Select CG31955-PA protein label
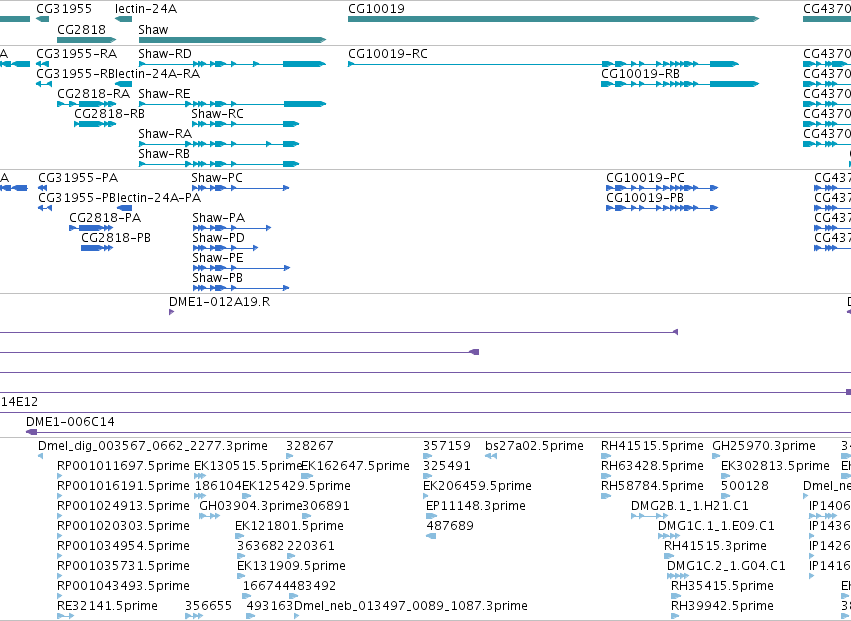 click(78, 178)
